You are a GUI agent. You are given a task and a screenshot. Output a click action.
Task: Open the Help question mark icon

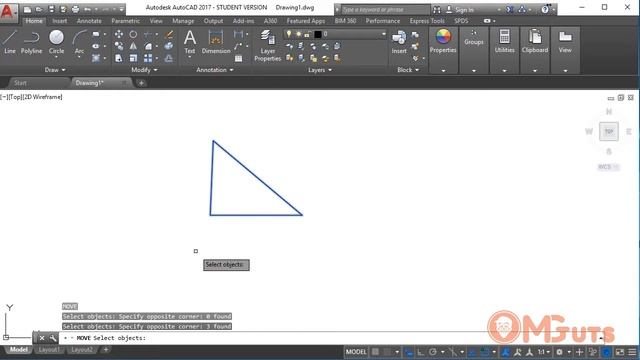[x=545, y=9]
